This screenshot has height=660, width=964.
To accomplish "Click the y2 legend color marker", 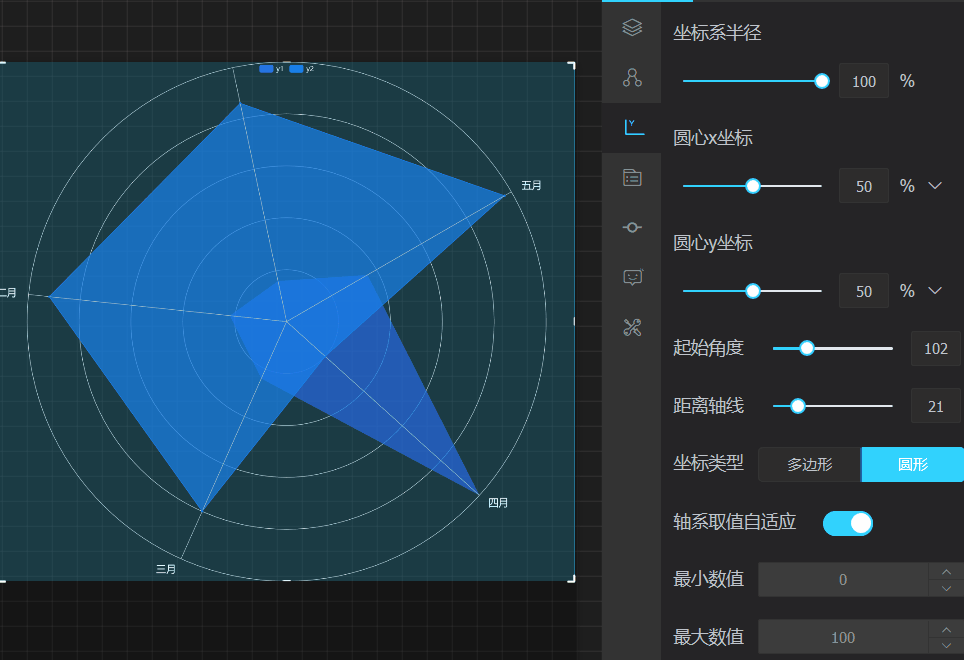I will (296, 69).
